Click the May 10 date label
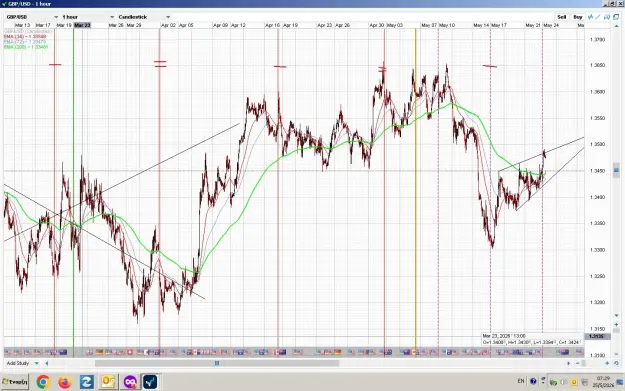This screenshot has height=391, width=625. point(447,25)
